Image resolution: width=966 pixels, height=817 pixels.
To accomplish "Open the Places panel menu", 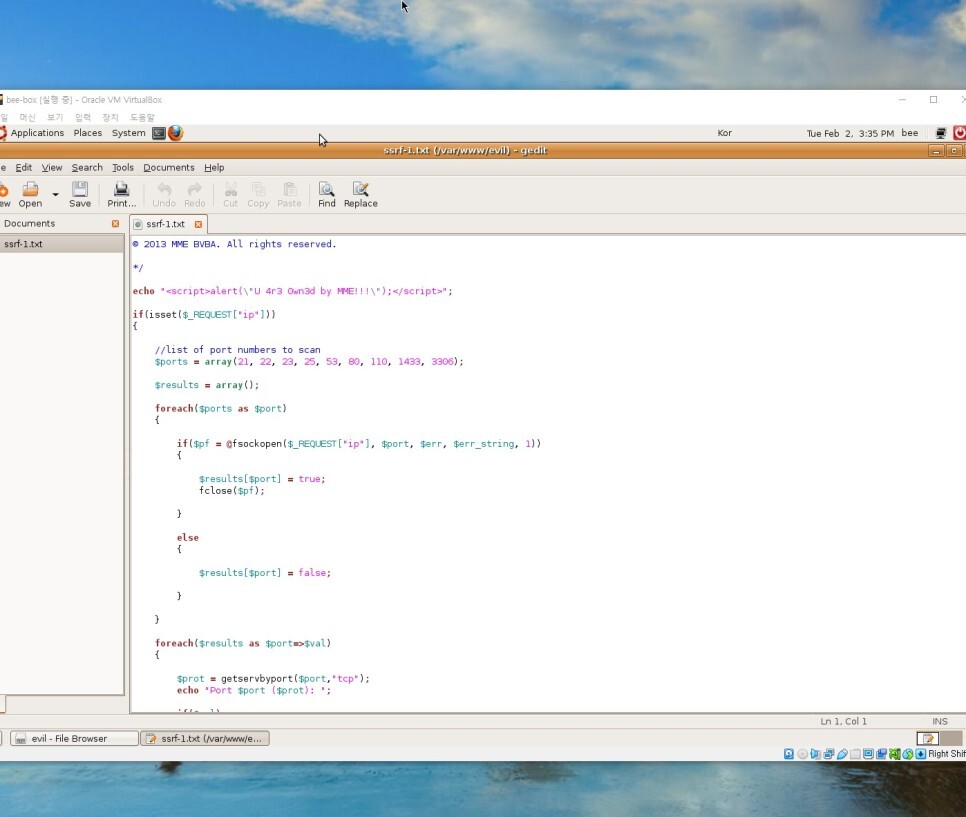I will 87,133.
